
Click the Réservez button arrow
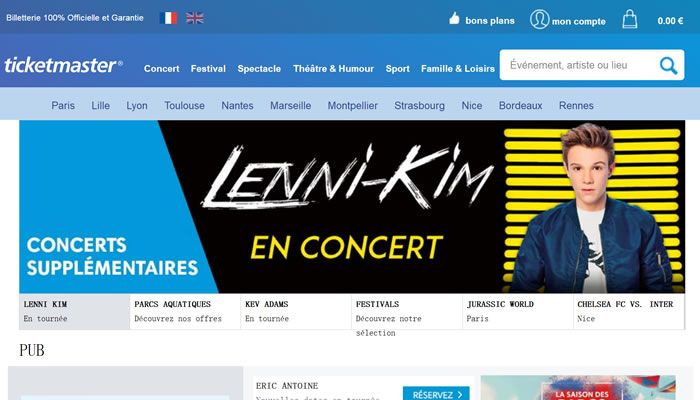[460, 395]
